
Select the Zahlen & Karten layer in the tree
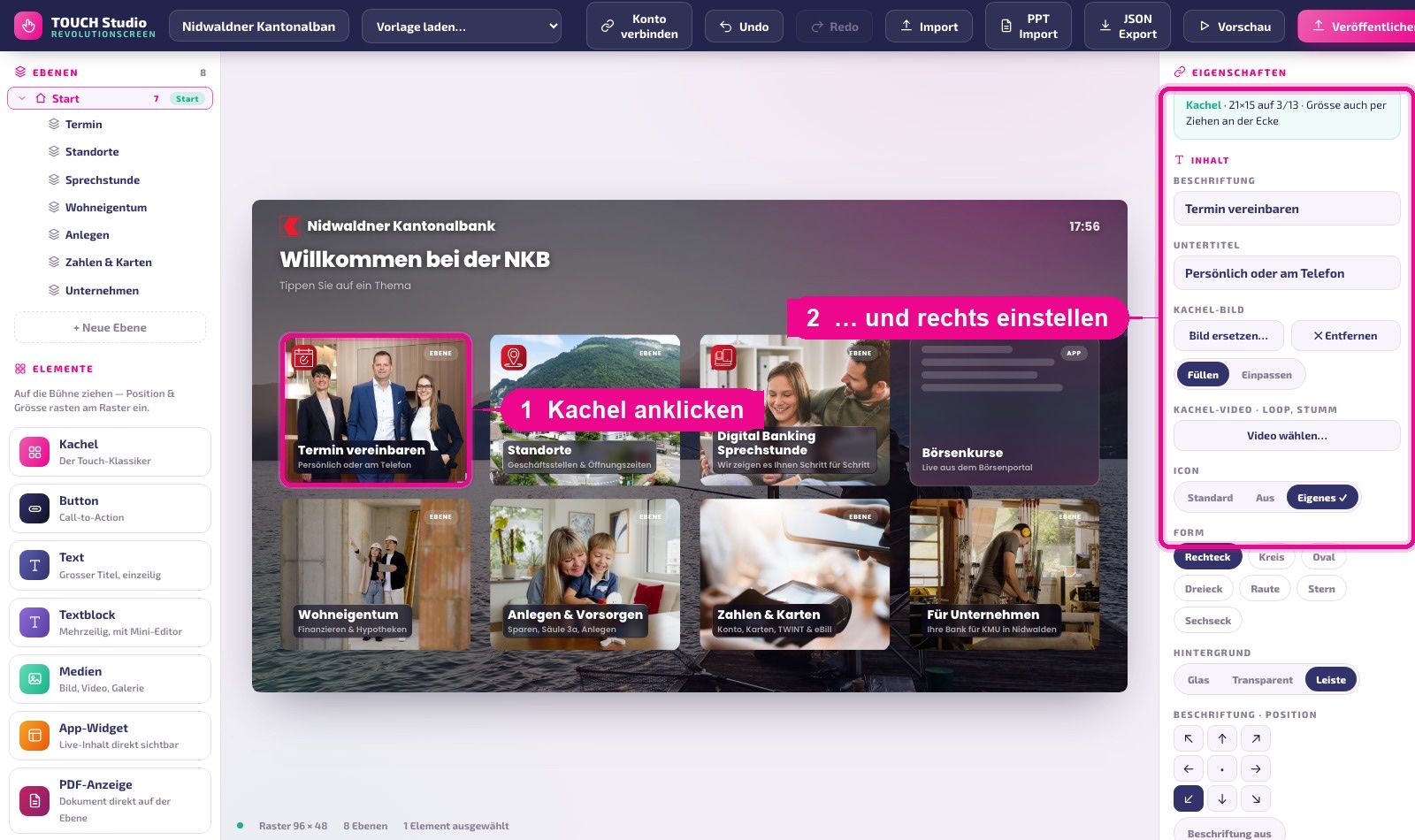point(108,263)
